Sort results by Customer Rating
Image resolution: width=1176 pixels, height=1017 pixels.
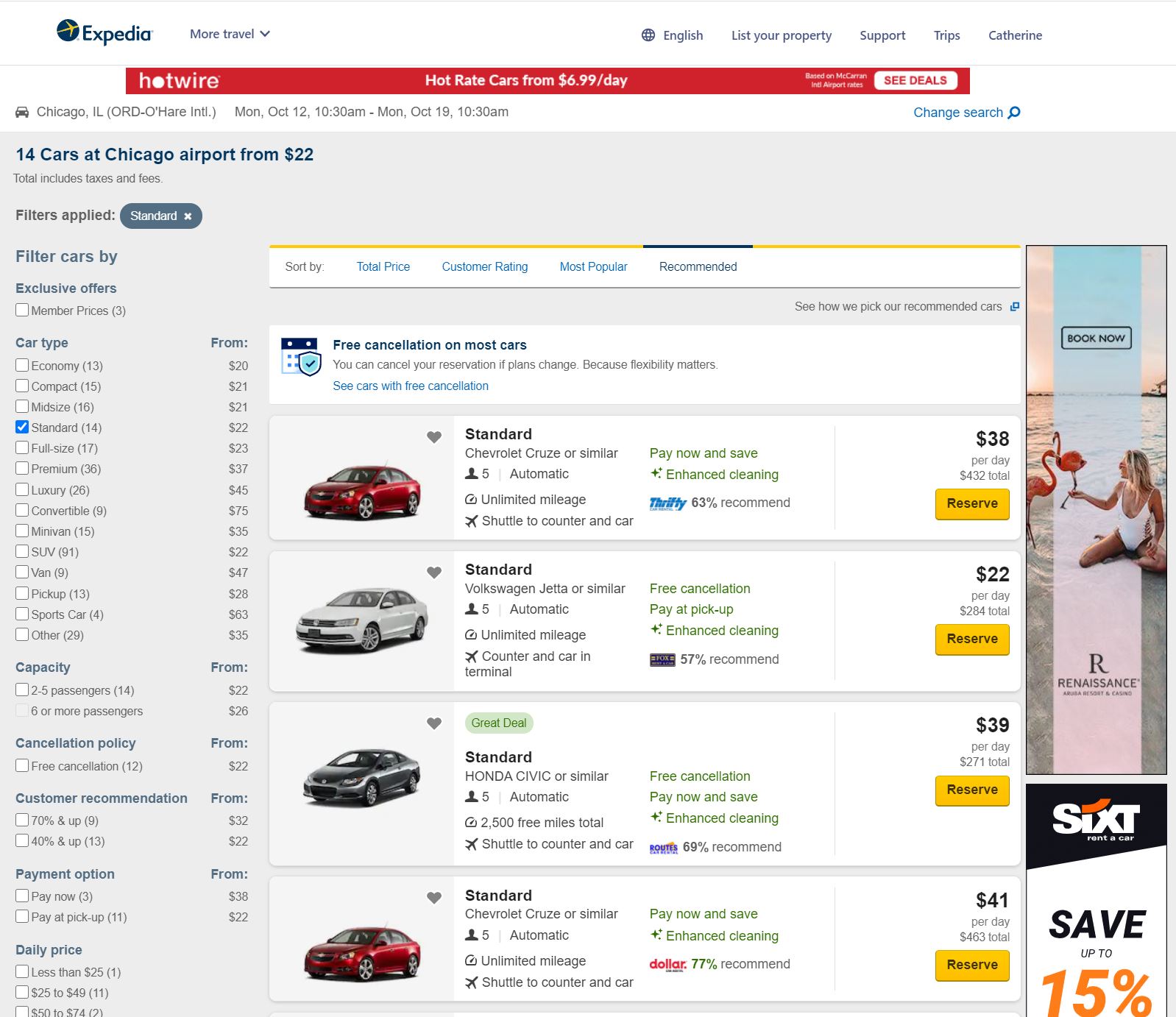pyautogui.click(x=485, y=266)
